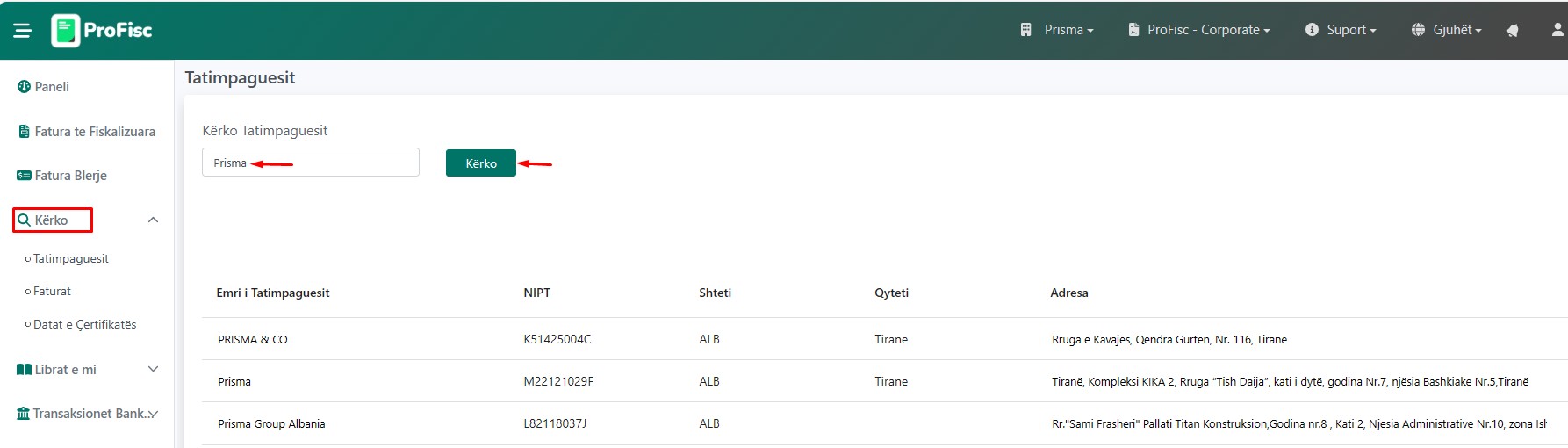The image size is (1568, 448).
Task: Click the Qyteti column header
Action: (892, 293)
